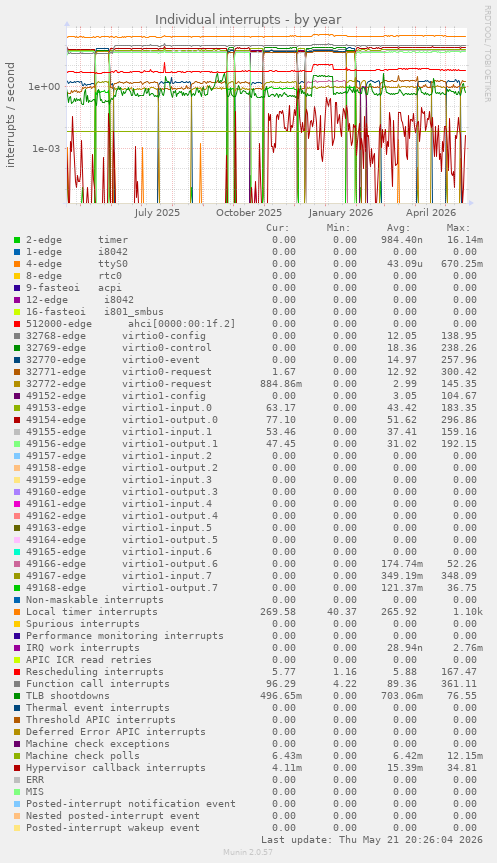This screenshot has width=497, height=863.
Task: Click the red ahci 512000-edge legend swatch
Action: click(x=17, y=324)
